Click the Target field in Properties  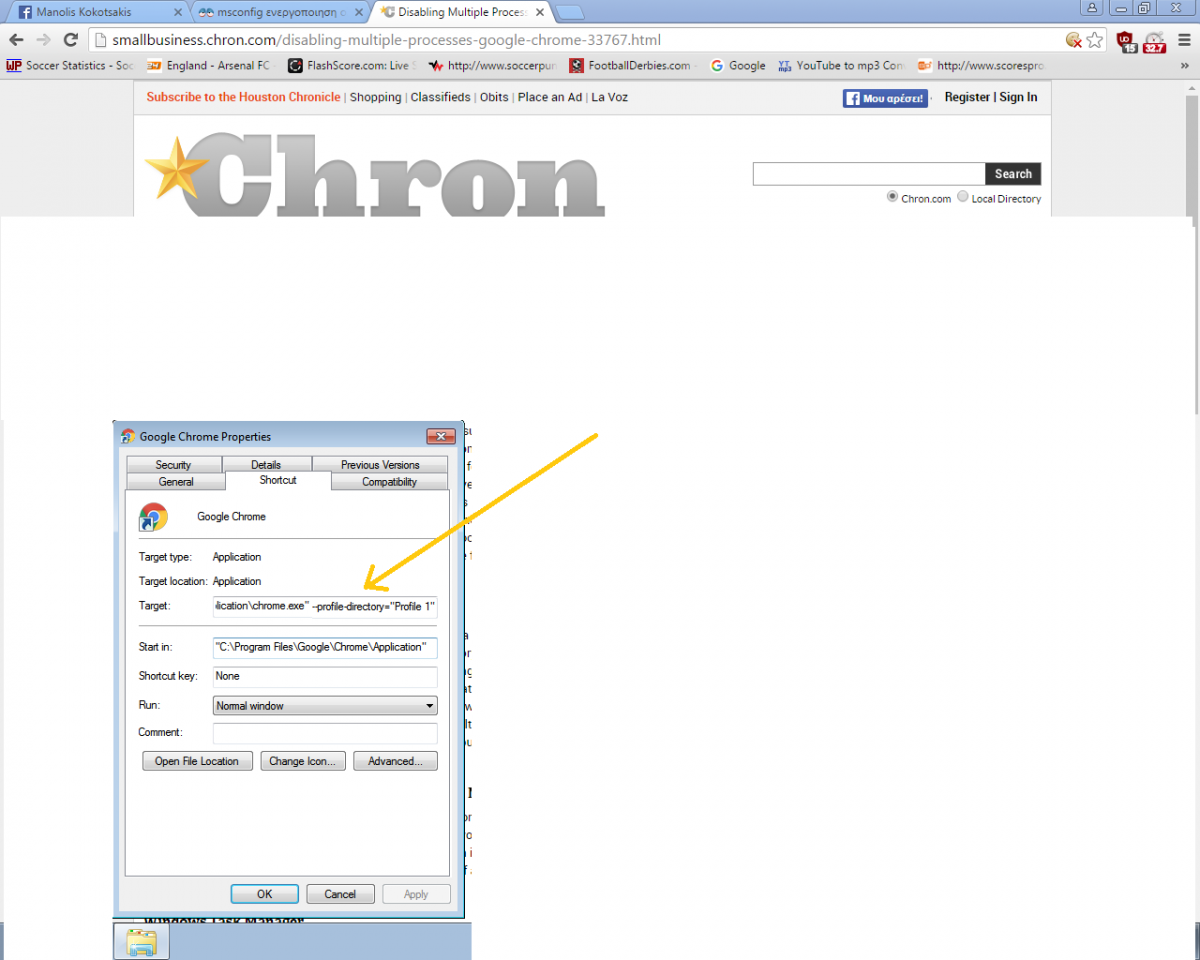tap(325, 606)
